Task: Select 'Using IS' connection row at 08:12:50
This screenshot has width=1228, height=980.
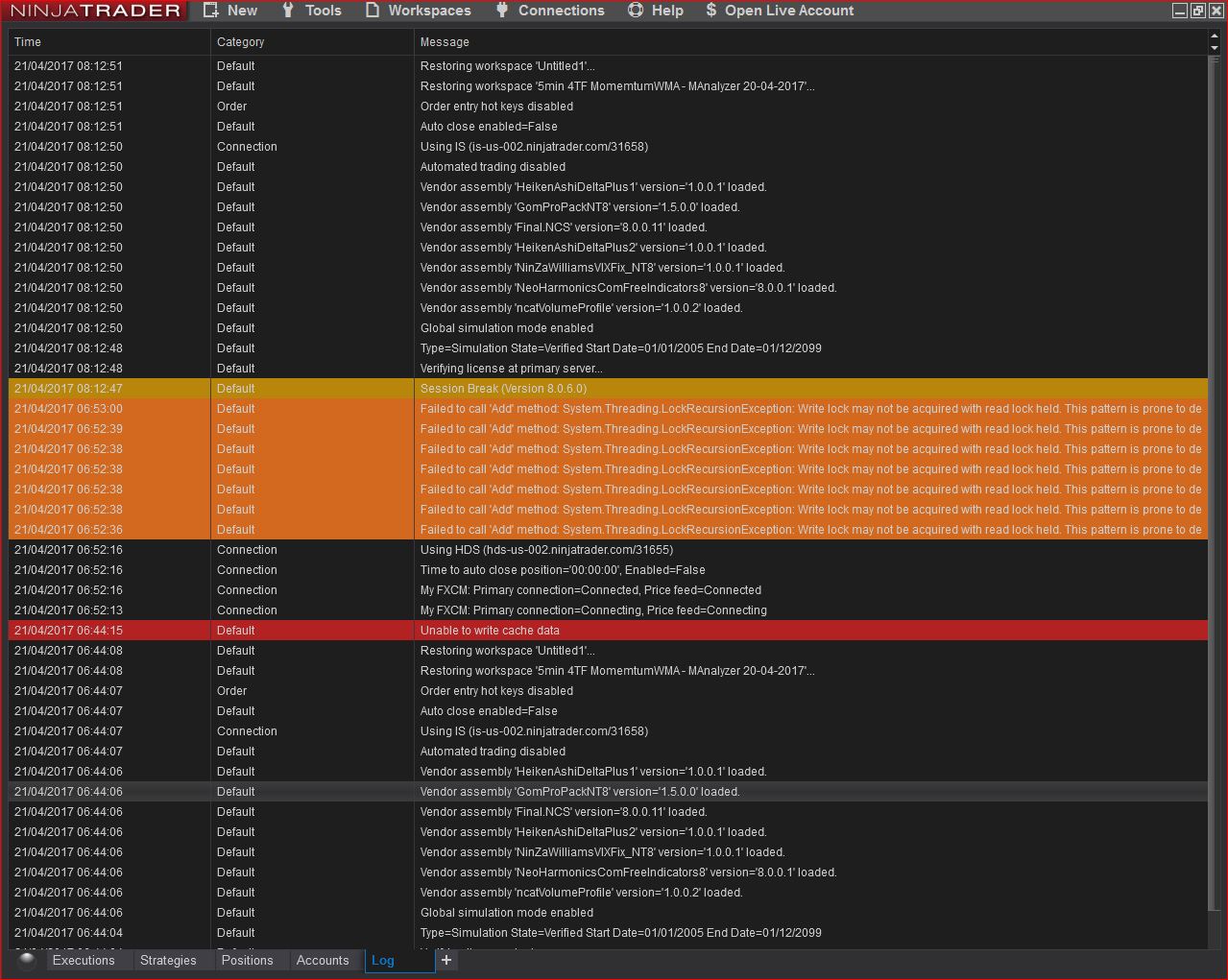Action: point(608,147)
